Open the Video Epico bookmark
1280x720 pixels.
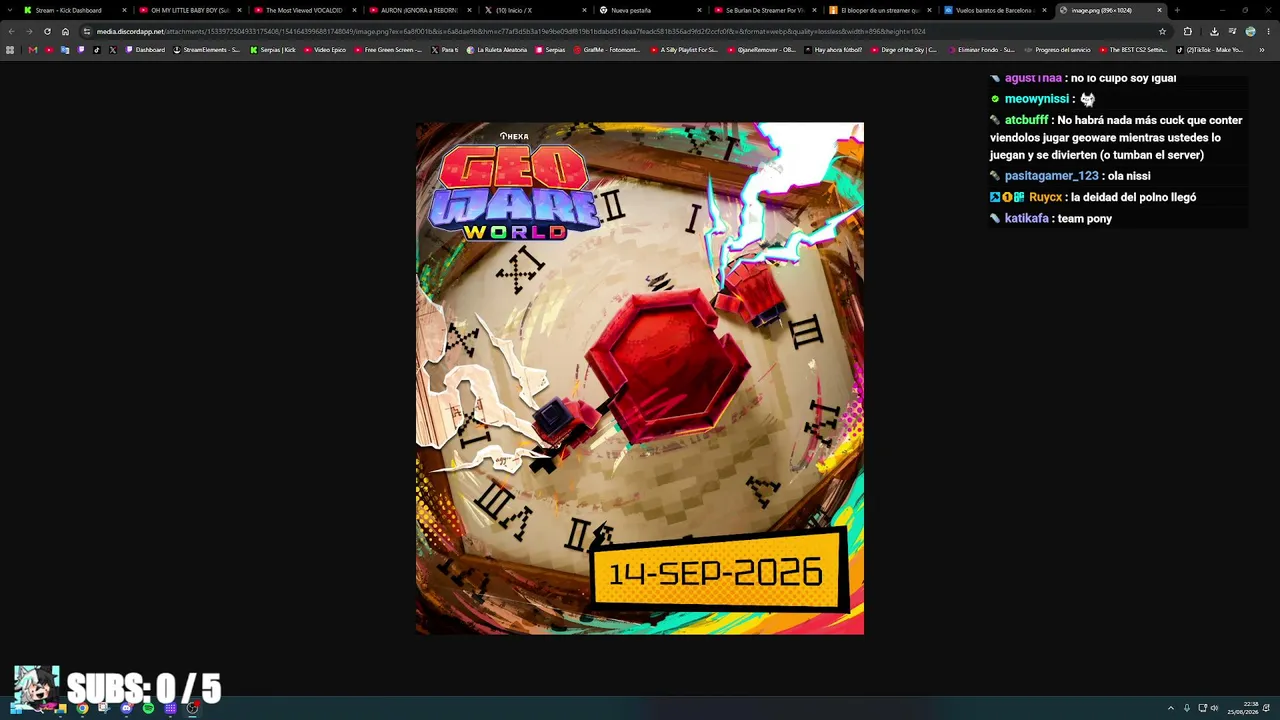(325, 50)
